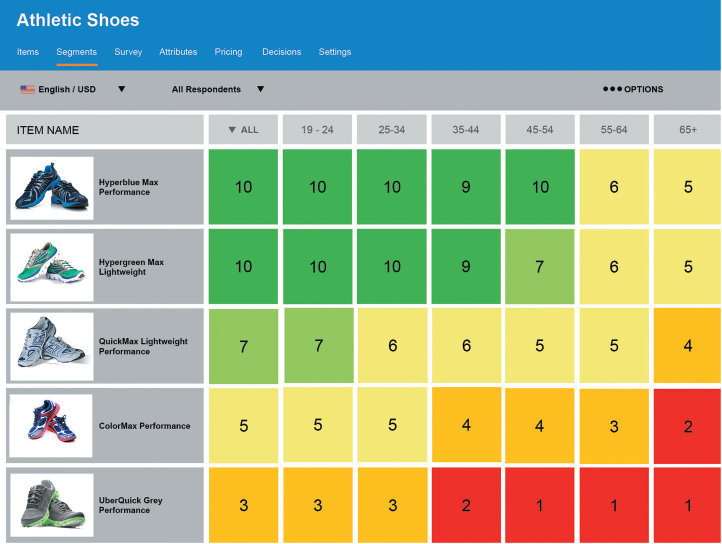Switch to the Items tab
This screenshot has width=722, height=544.
click(x=28, y=52)
